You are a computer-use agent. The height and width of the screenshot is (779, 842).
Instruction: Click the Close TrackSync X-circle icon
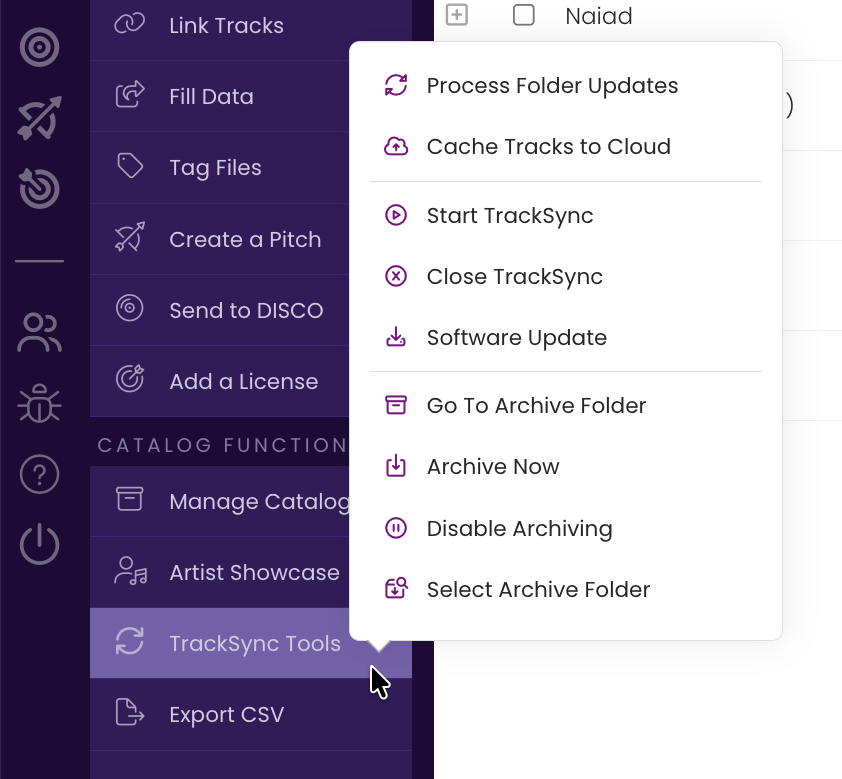click(396, 276)
